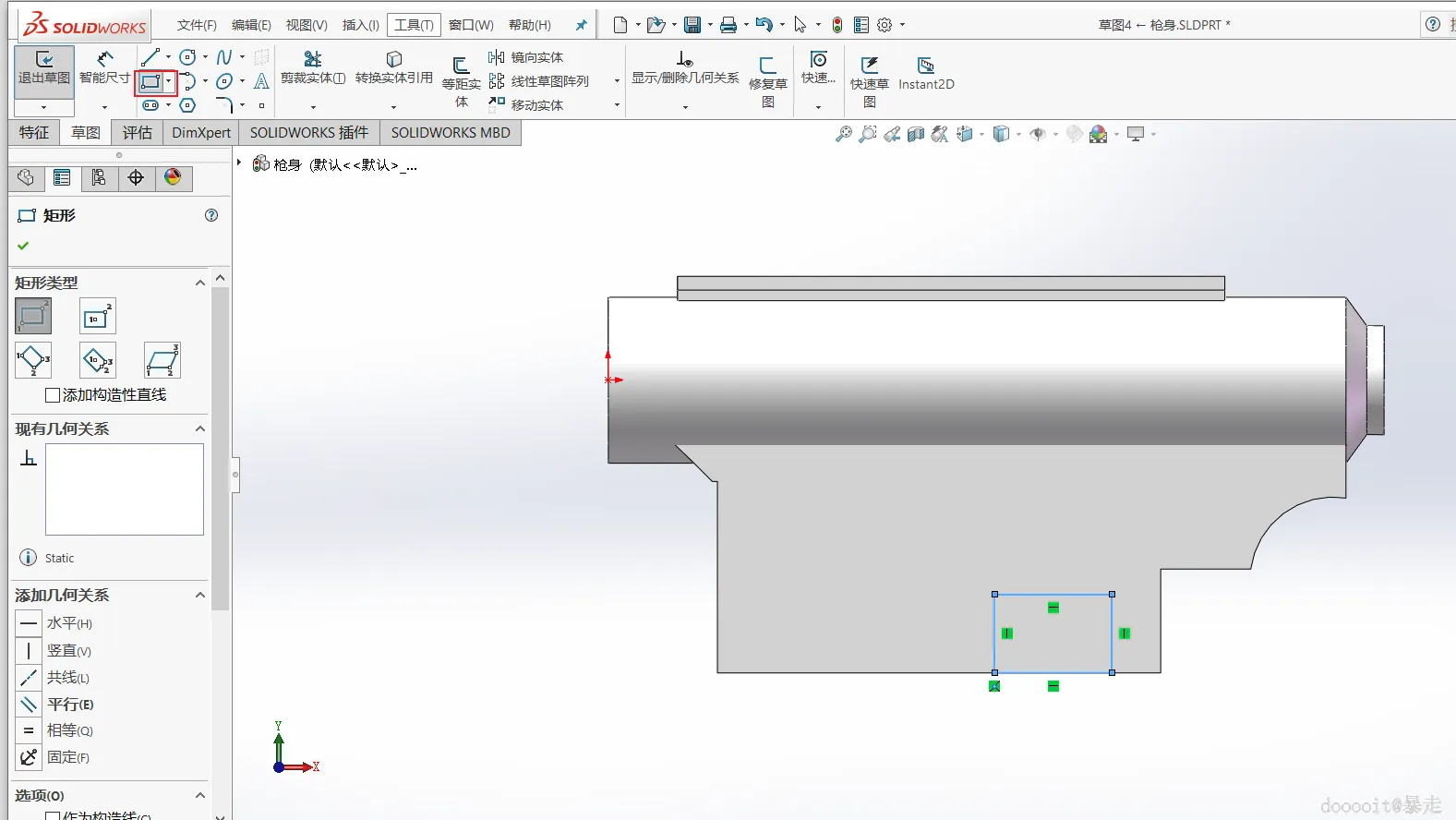
Task: Enable the 添加构造性直线 checkbox
Action: point(54,395)
